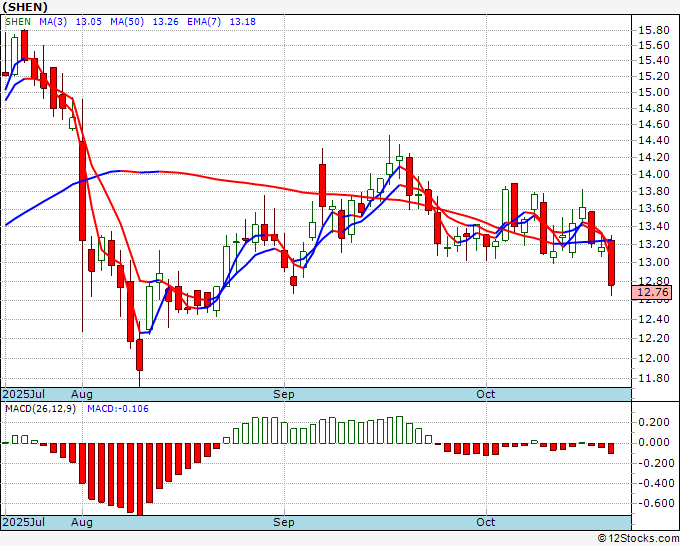Click the MA(3) legend label
This screenshot has height=546, width=680.
tap(53, 22)
